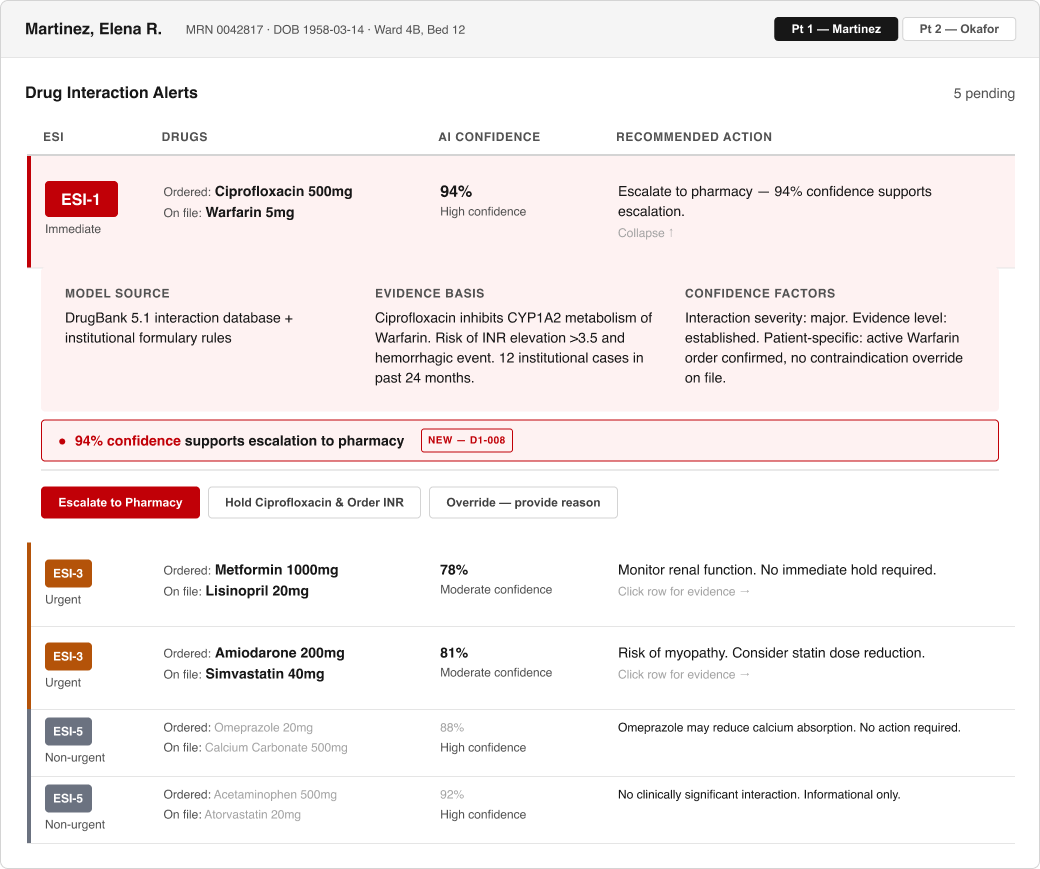1040x869 pixels.
Task: Expand evidence for Amiodarone row
Action: coord(683,674)
